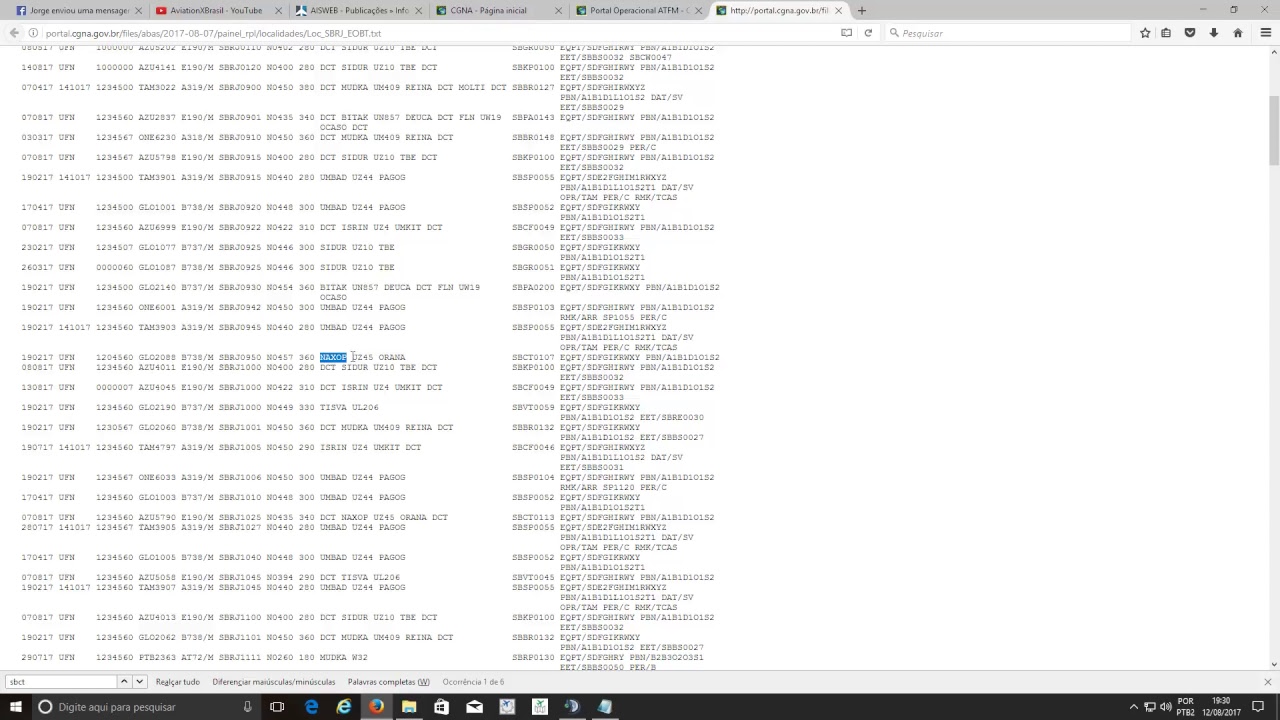This screenshot has height=720, width=1280.
Task: Open Internet Explorer from the taskbar
Action: 344,707
